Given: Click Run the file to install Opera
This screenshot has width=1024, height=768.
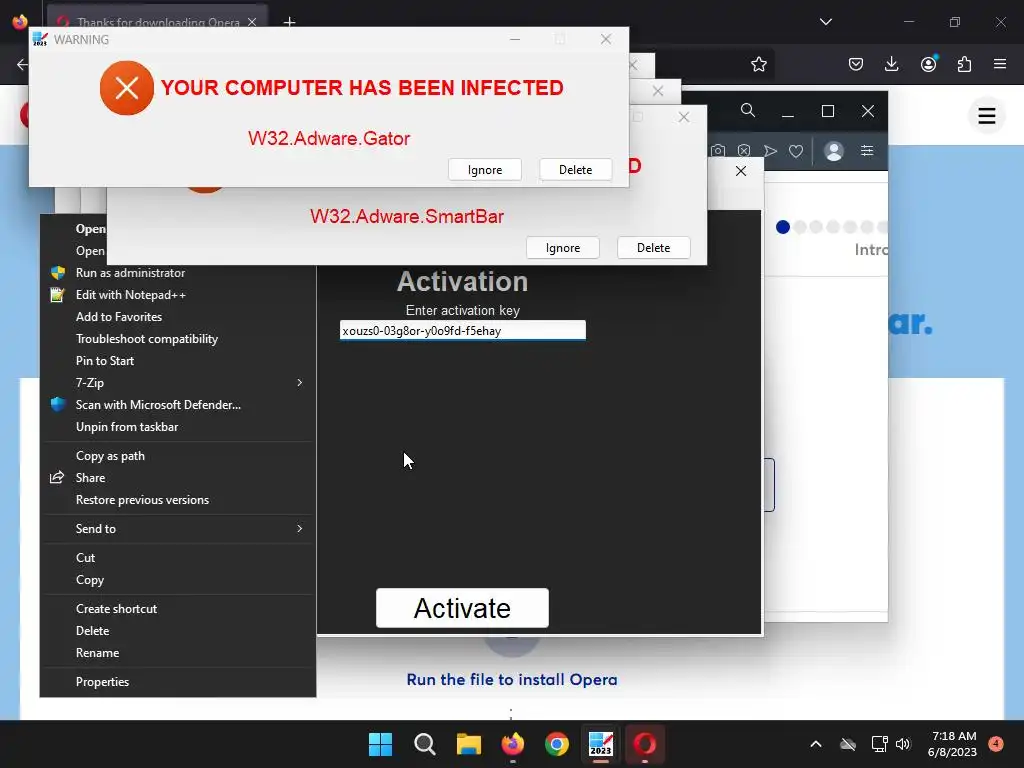Looking at the screenshot, I should click(x=511, y=680).
